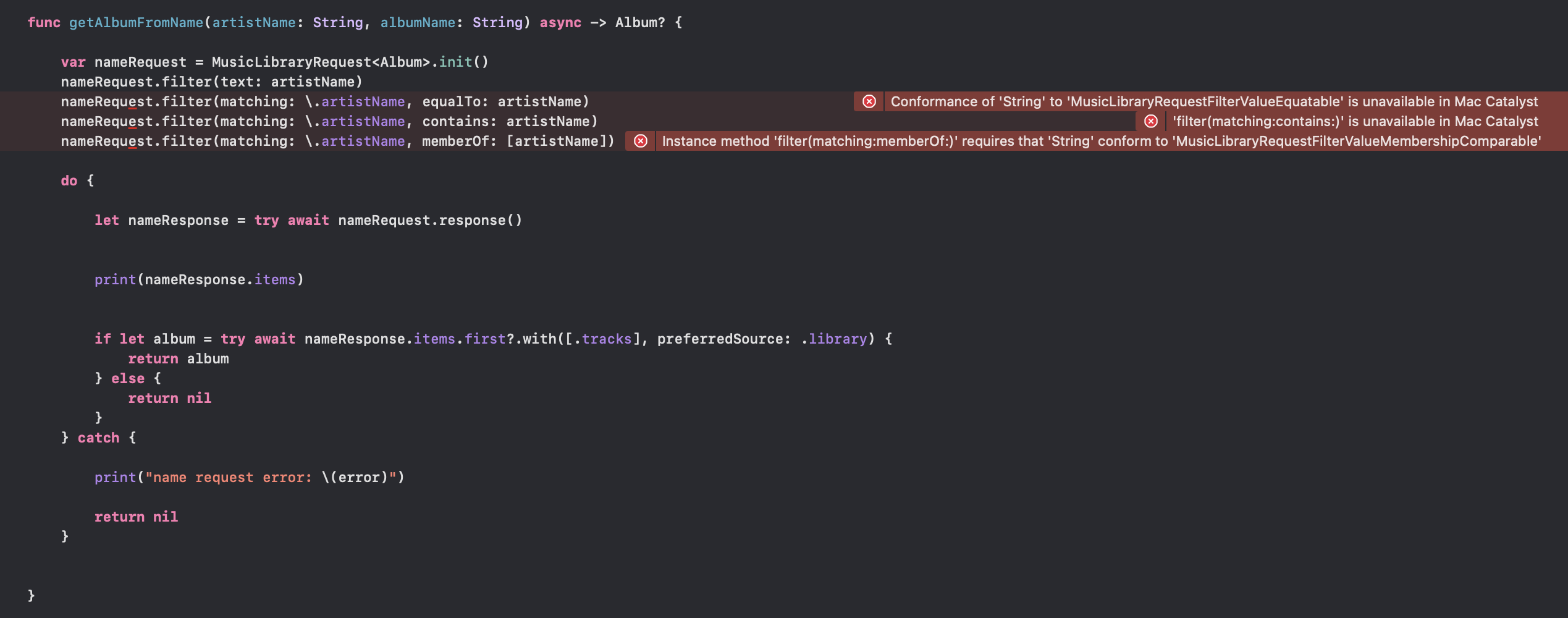Click the catch keyword
Image resolution: width=1568 pixels, height=618 pixels.
pyautogui.click(x=98, y=438)
